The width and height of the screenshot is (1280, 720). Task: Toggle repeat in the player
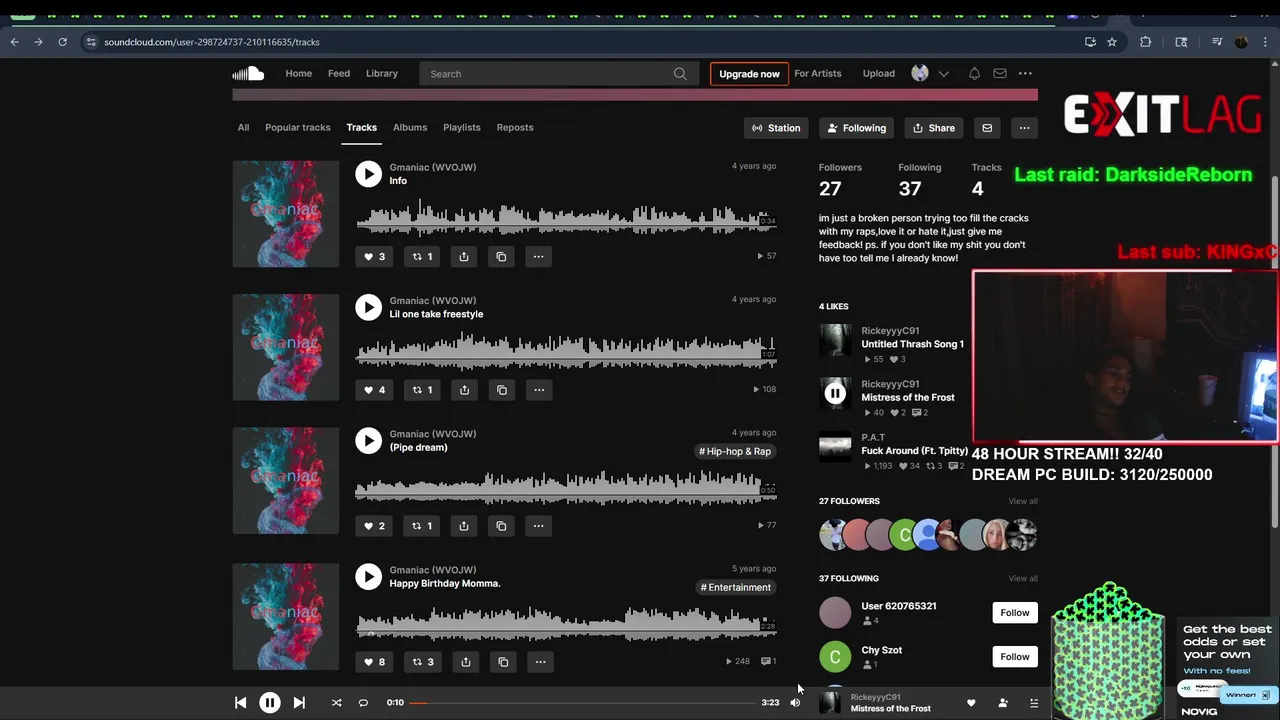363,703
